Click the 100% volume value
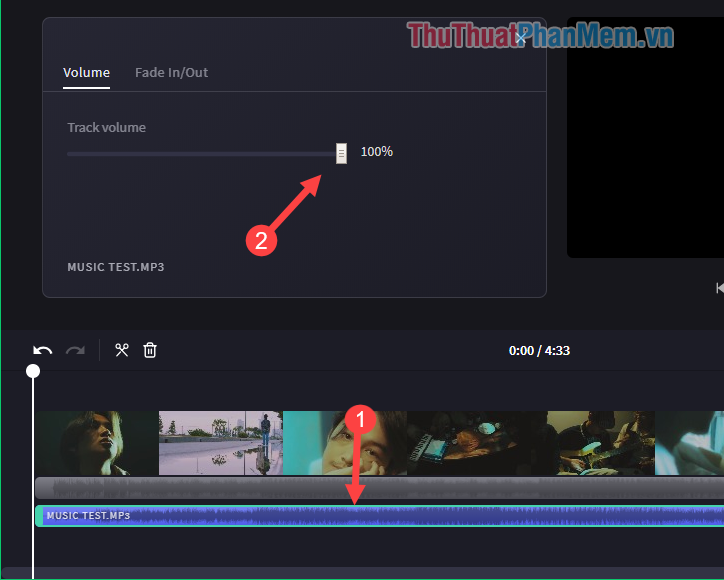This screenshot has height=580, width=724. 376,151
